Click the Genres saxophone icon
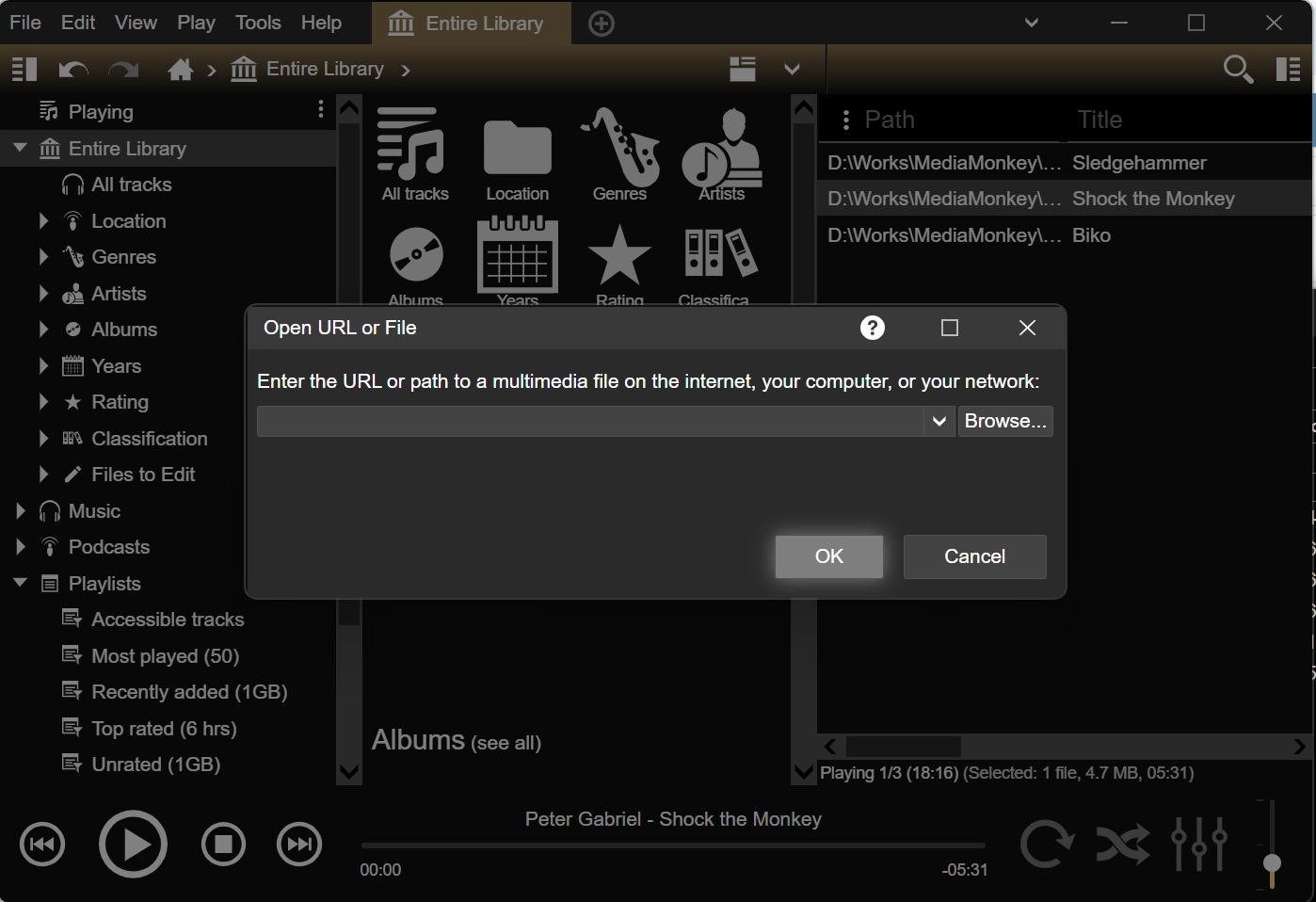 619,149
